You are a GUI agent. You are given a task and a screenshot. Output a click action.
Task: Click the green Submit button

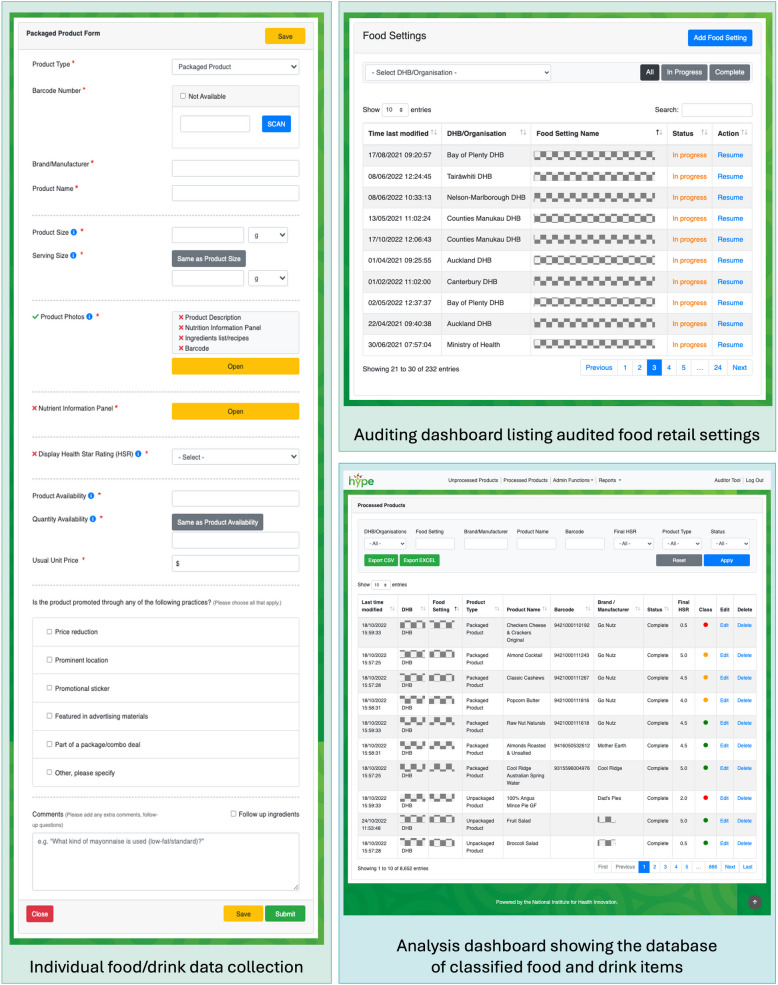point(285,913)
